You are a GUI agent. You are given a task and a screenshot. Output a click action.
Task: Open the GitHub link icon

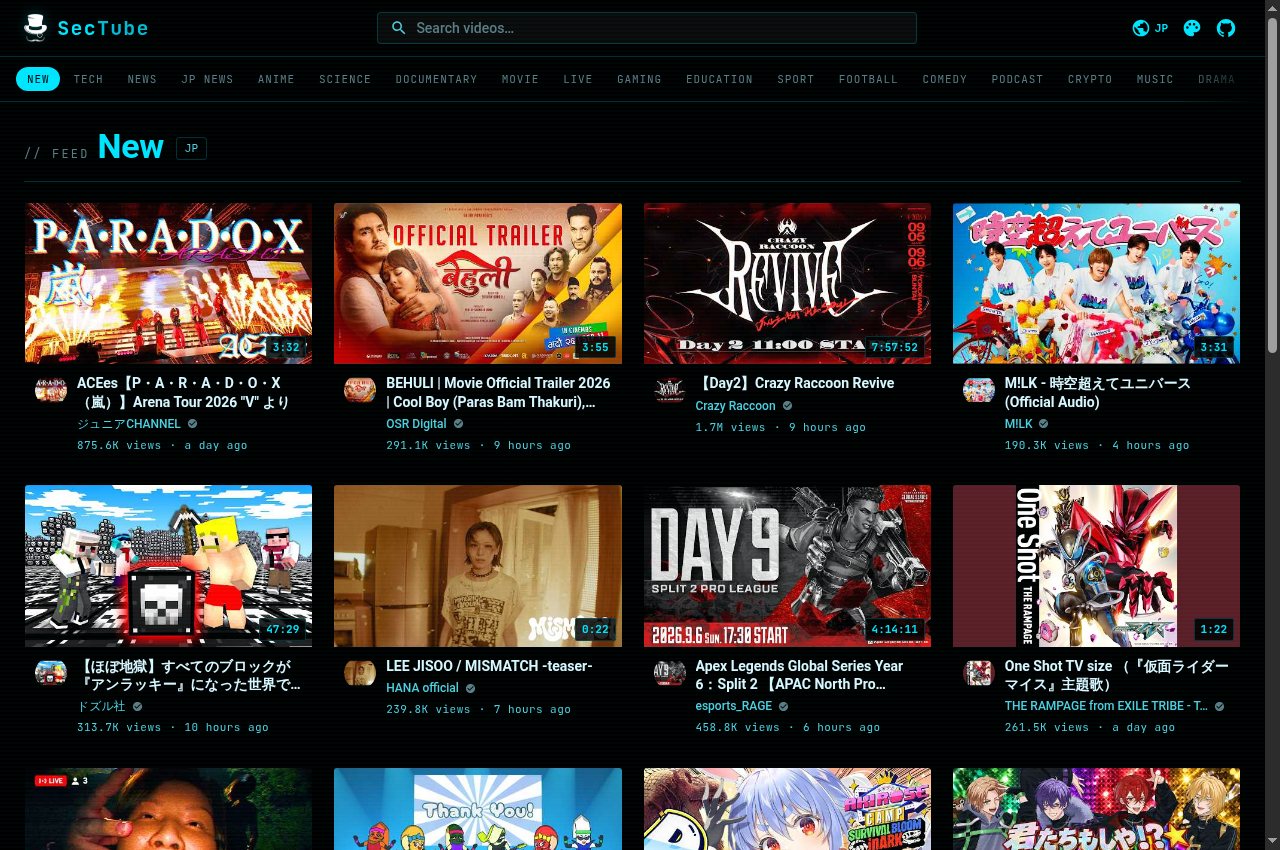pyautogui.click(x=1226, y=28)
